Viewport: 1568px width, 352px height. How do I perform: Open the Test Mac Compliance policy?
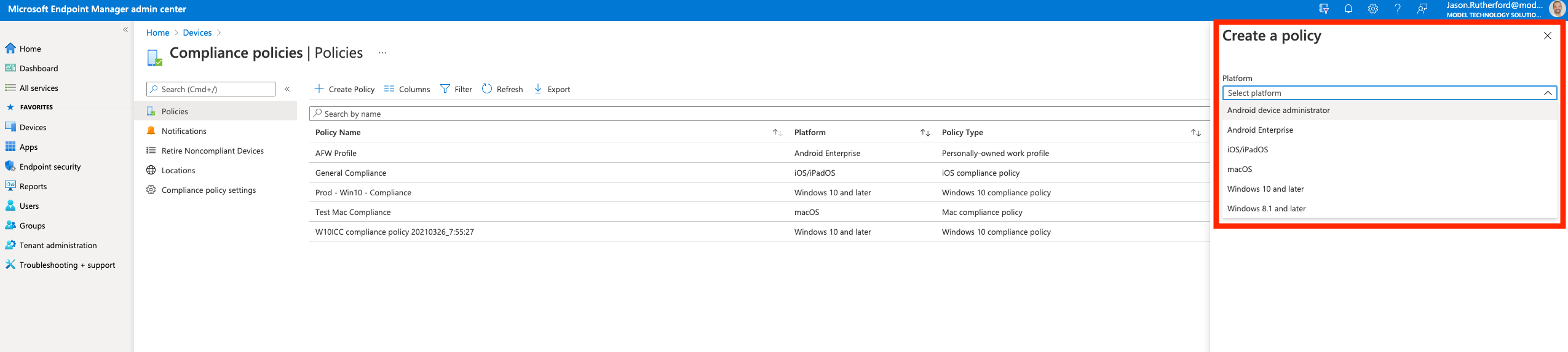[x=353, y=212]
